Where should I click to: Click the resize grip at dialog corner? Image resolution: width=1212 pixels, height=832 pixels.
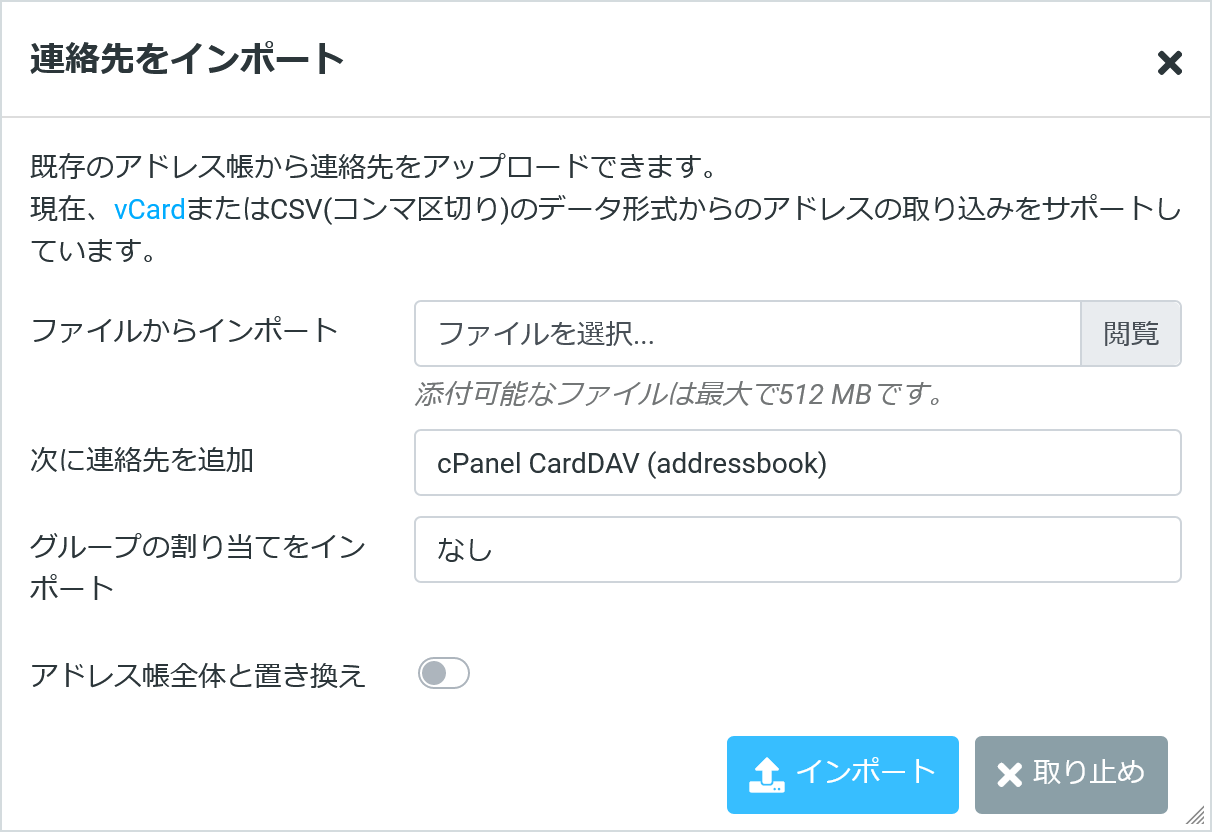pyautogui.click(x=1195, y=815)
